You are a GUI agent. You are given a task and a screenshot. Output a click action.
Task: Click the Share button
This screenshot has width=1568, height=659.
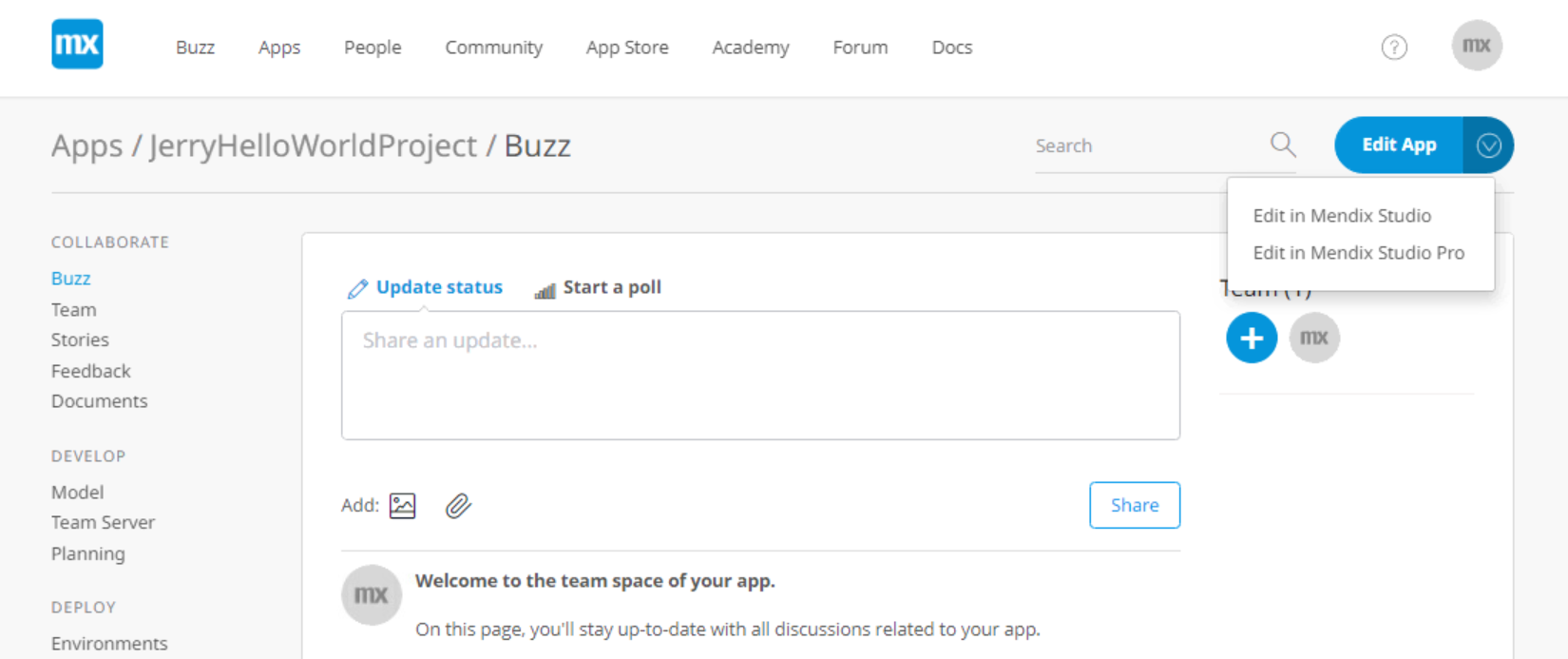click(x=1135, y=505)
